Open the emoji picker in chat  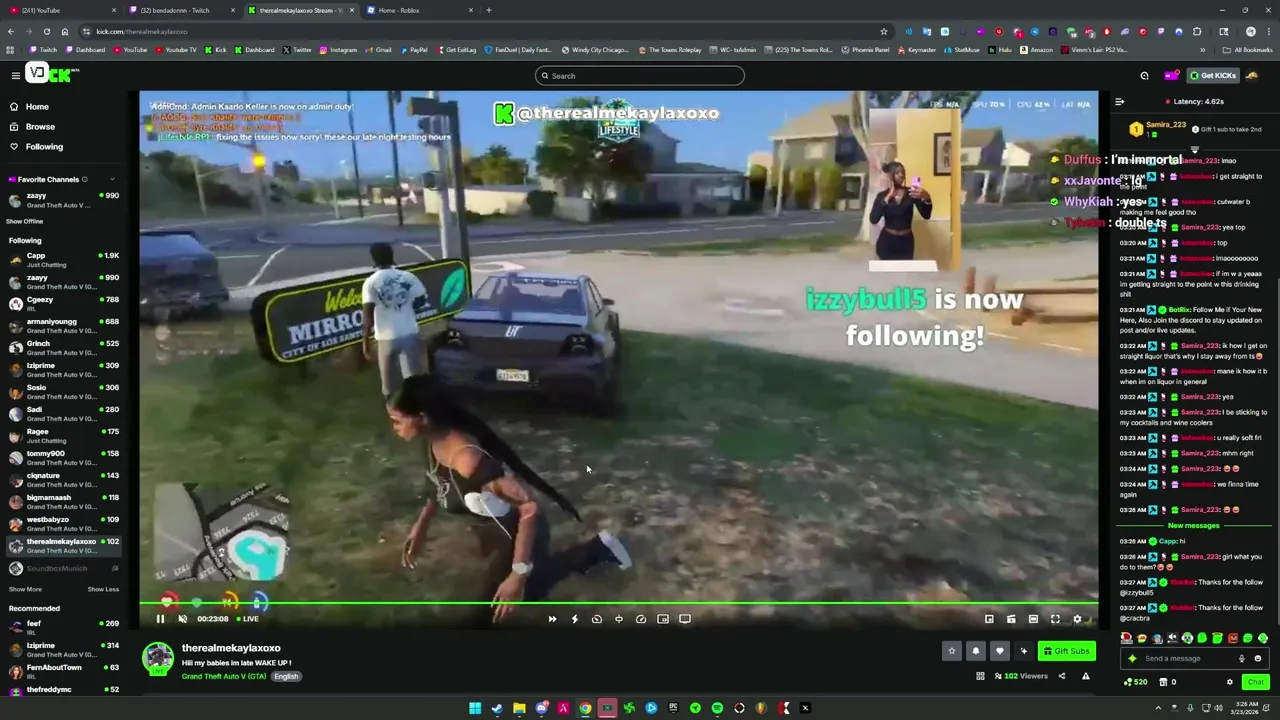pyautogui.click(x=1258, y=658)
